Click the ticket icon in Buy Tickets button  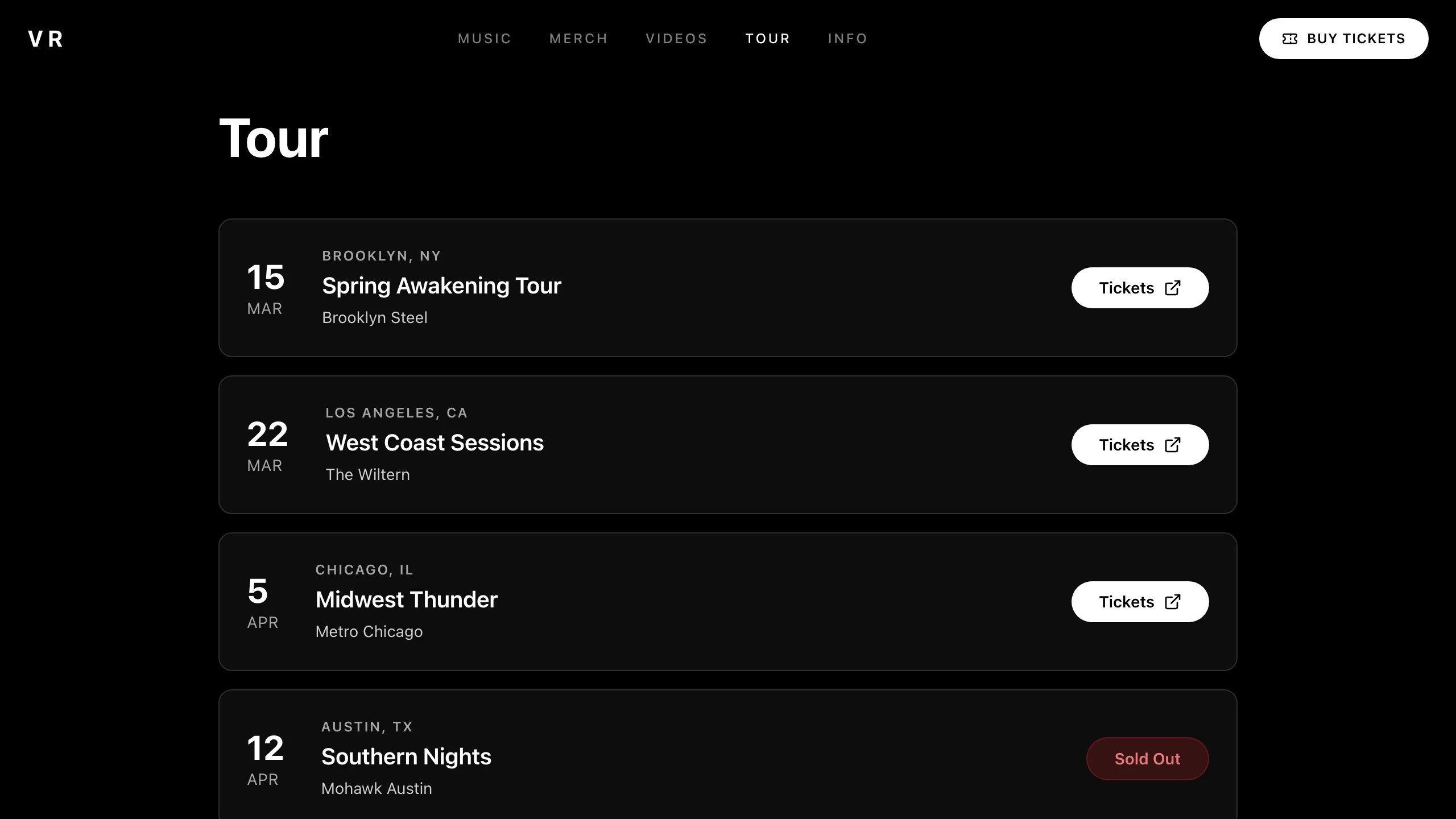(x=1291, y=38)
